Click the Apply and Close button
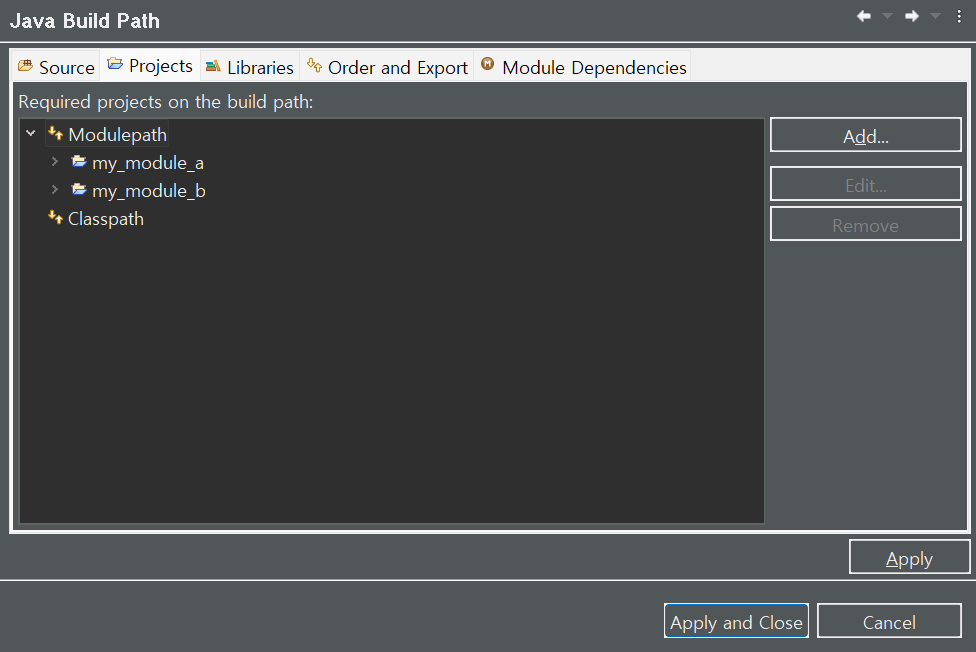 pyautogui.click(x=736, y=621)
